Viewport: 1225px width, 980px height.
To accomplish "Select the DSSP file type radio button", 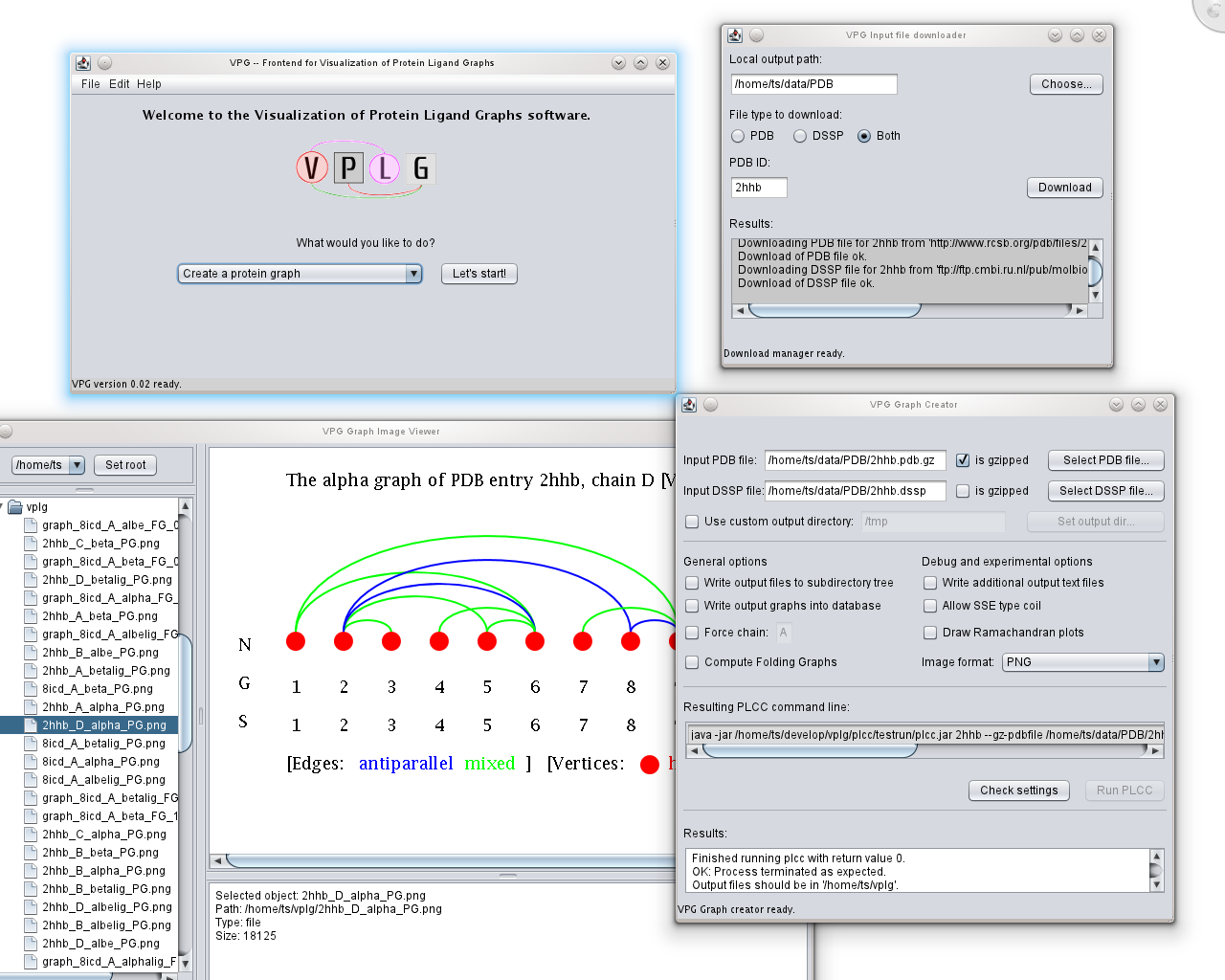I will click(x=800, y=136).
